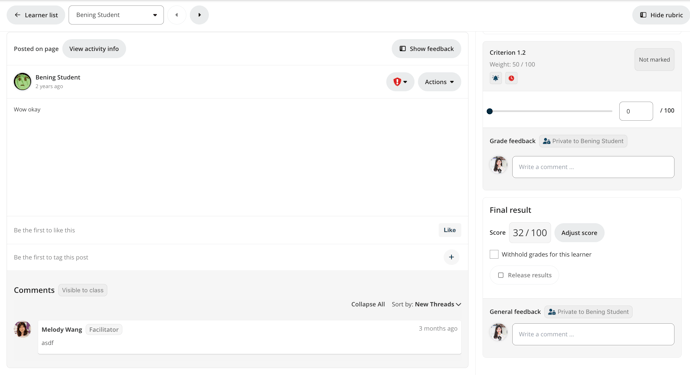The height and width of the screenshot is (383, 690).
Task: Like the post
Action: [449, 230]
